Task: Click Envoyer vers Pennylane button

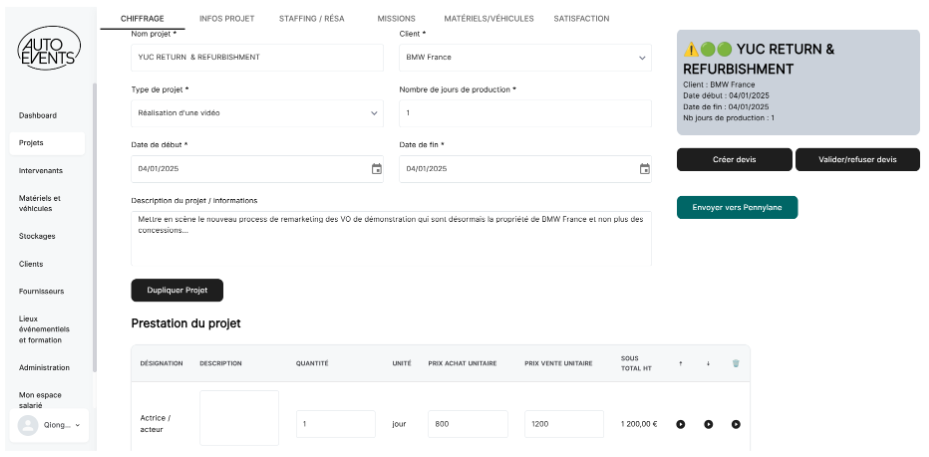Action: tap(737, 207)
